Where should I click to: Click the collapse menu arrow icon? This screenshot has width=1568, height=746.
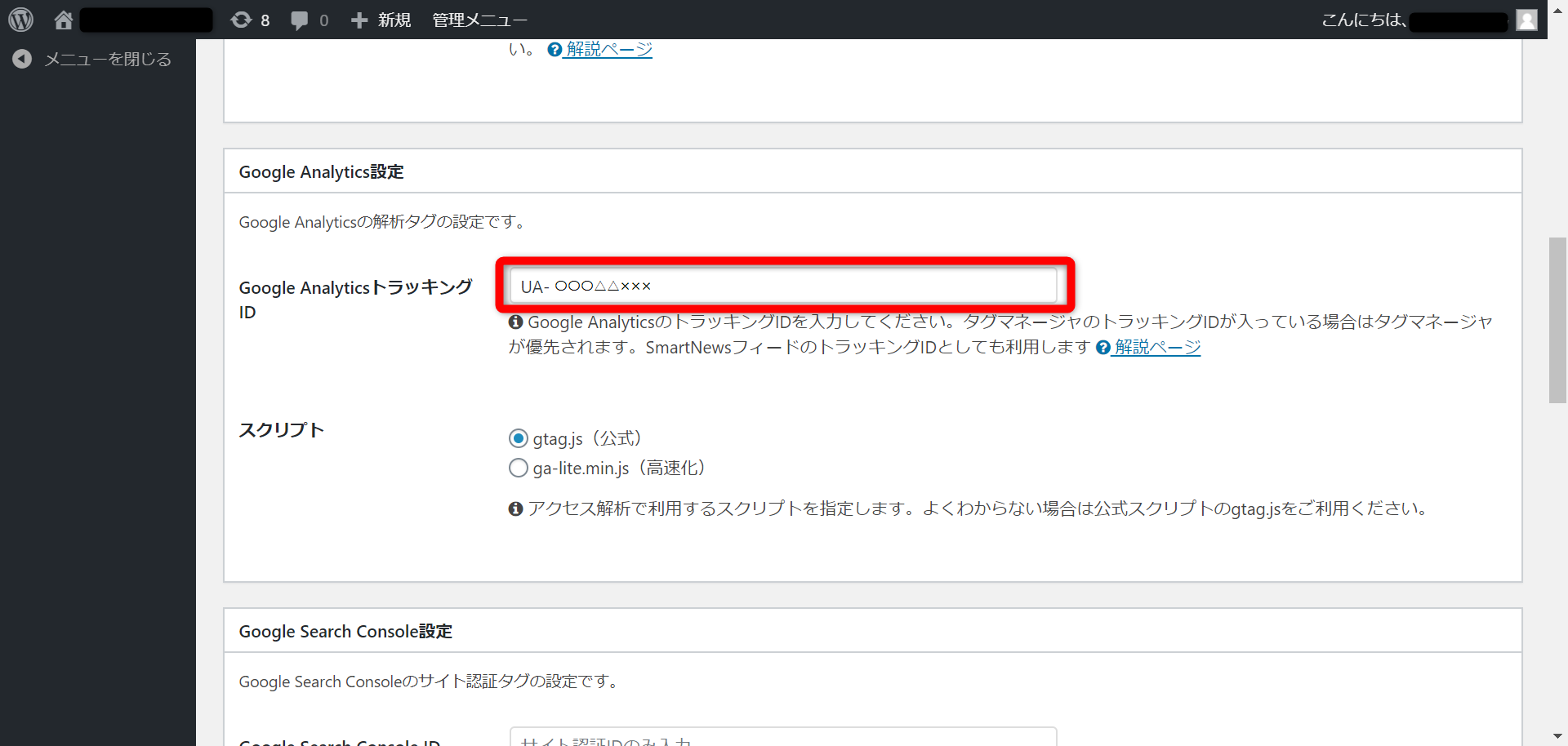point(22,59)
